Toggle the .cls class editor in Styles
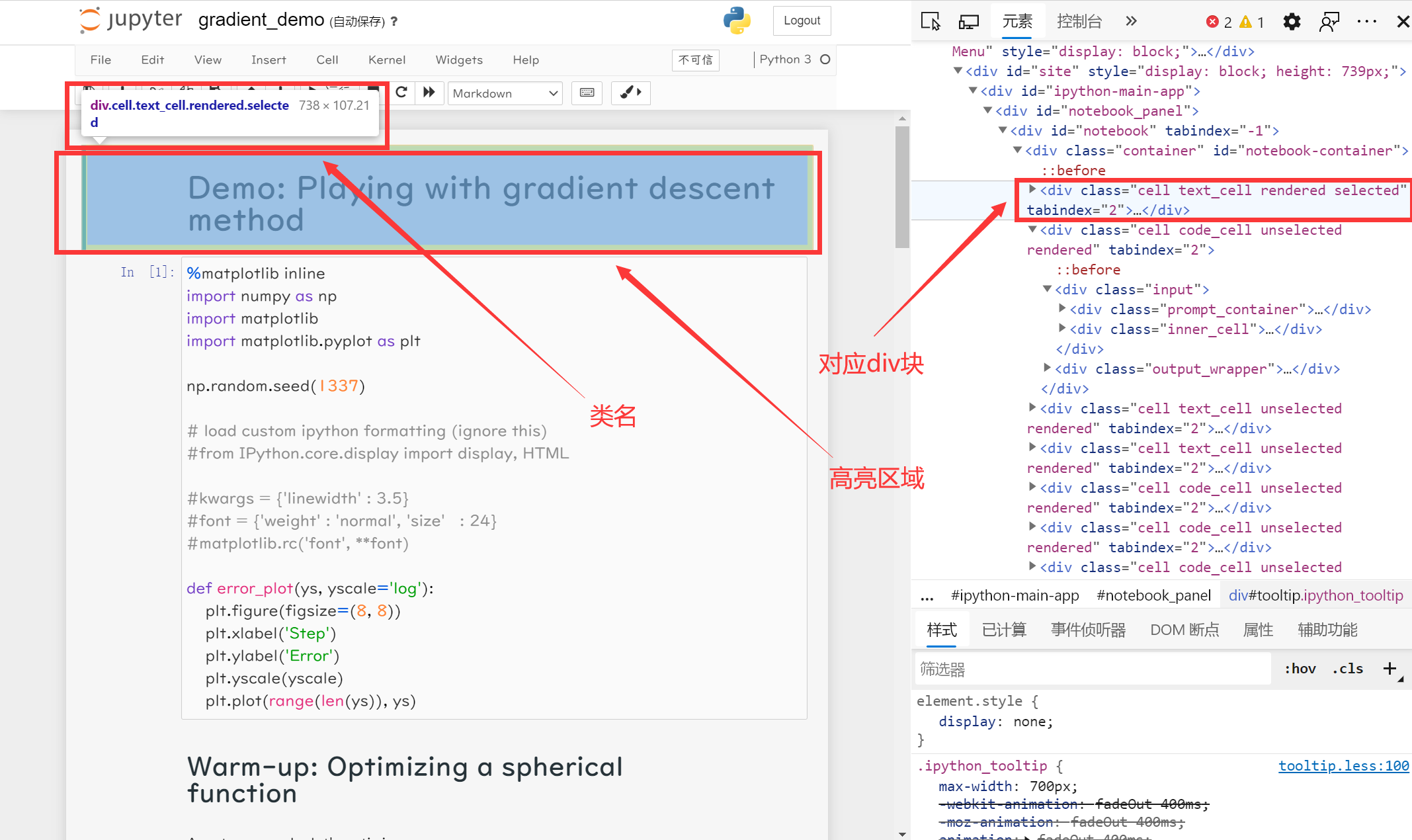Screen dimensions: 1412x840 (x=1347, y=669)
